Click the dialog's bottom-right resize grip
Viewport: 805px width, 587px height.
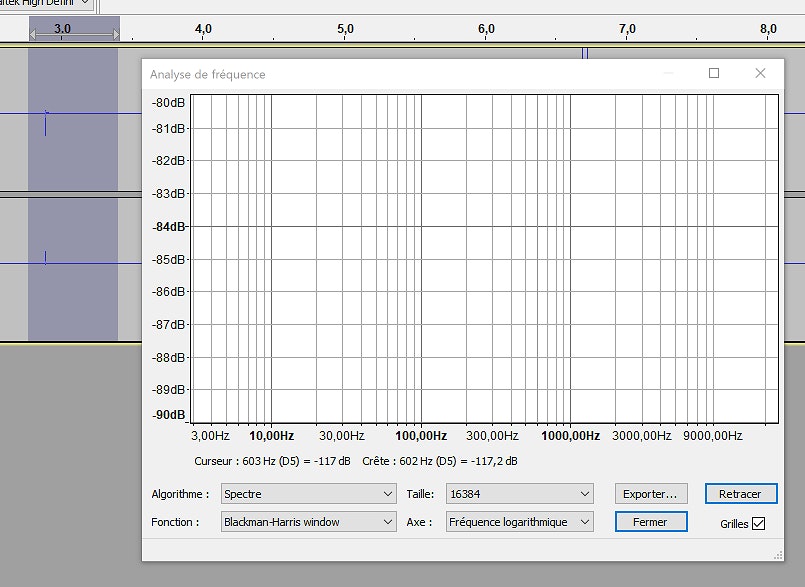point(777,554)
